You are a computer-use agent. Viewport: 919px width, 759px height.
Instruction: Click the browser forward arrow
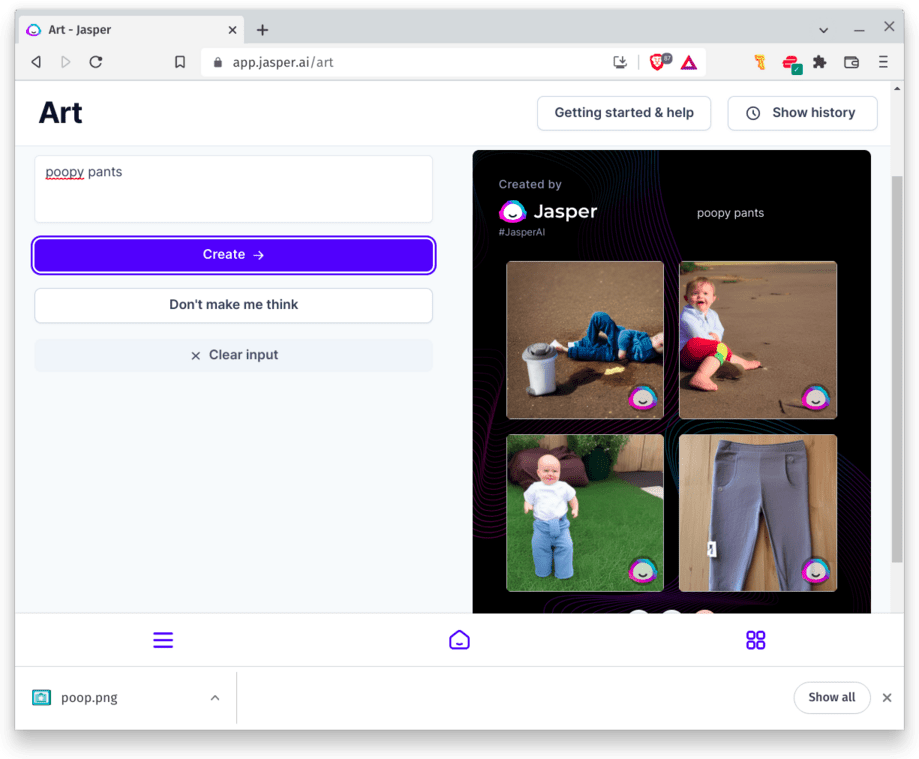point(66,62)
